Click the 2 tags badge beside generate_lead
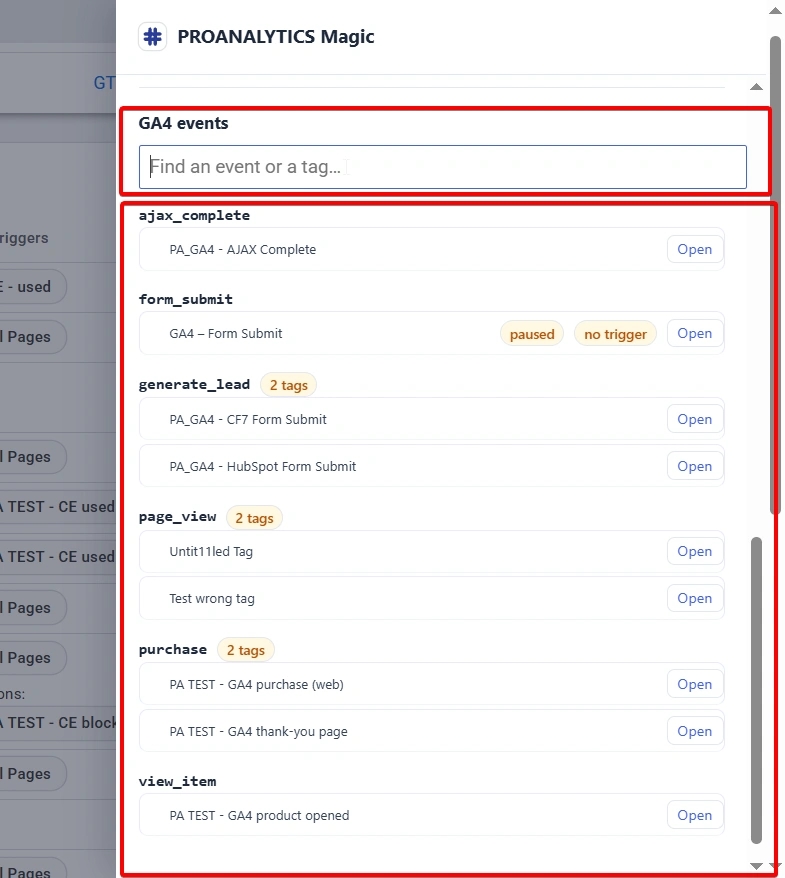Screen dimensions: 785x878 click(288, 385)
